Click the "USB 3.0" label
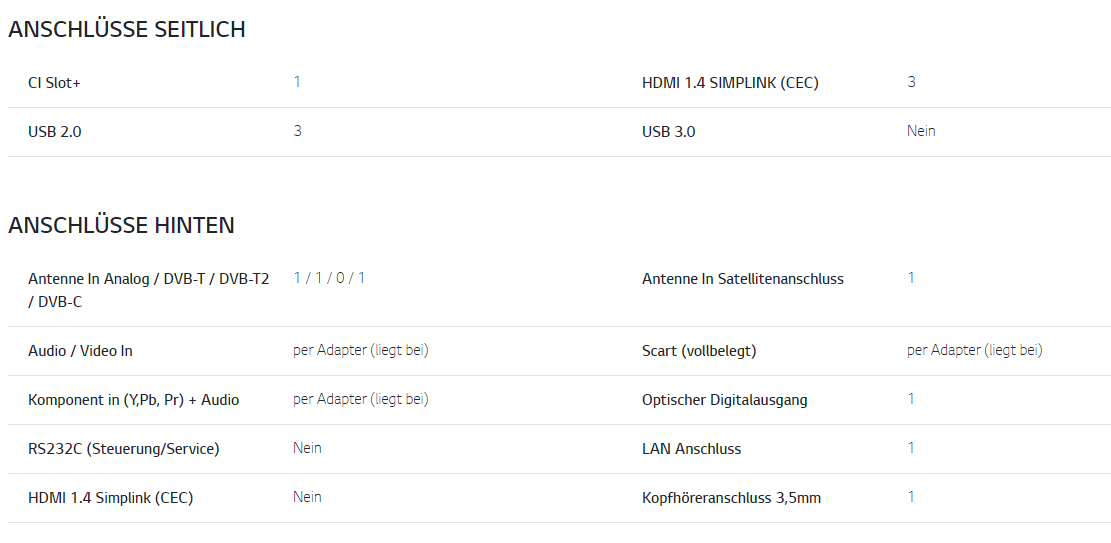The height and width of the screenshot is (543, 1111). click(668, 132)
